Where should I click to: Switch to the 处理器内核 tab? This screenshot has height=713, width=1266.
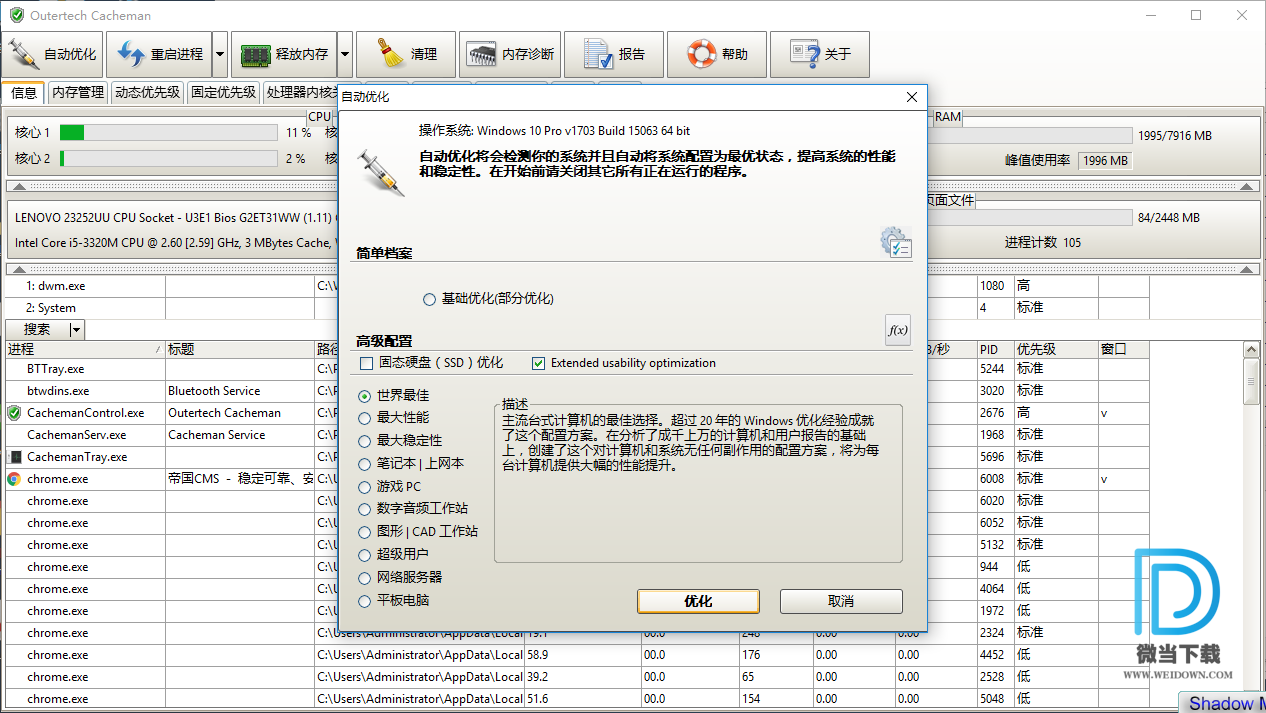[300, 93]
